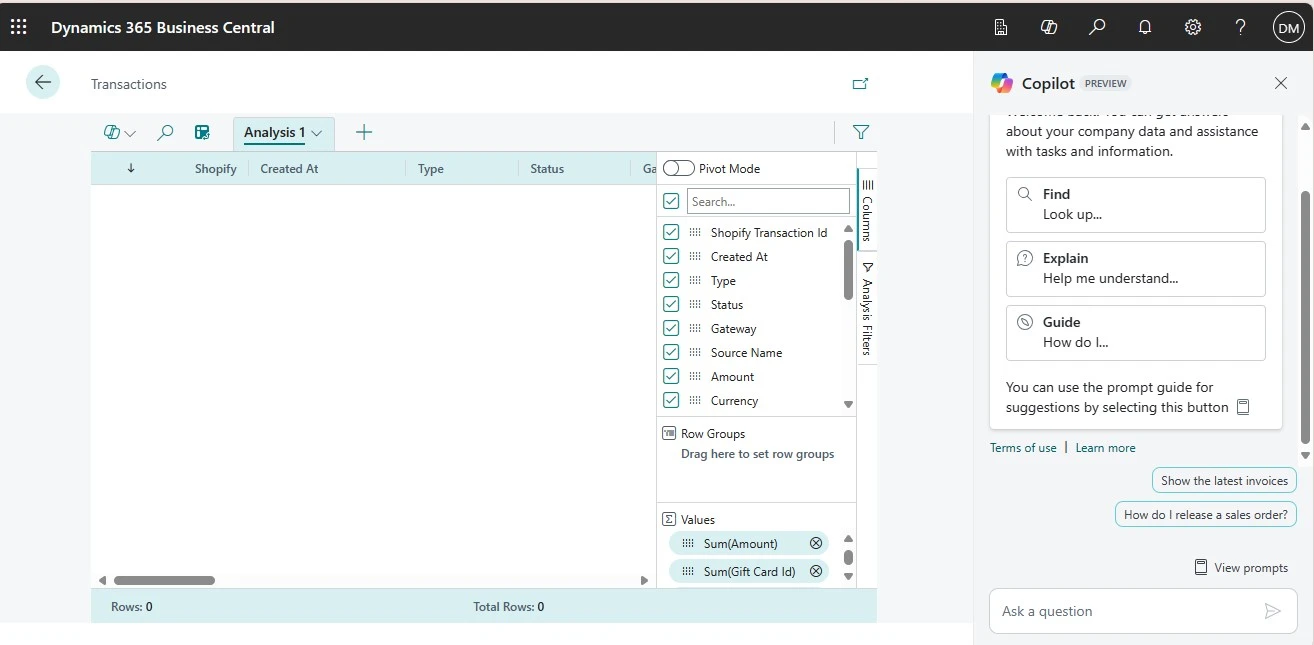Click the analysis mode toggle icon
This screenshot has width=1314, height=645.
(x=202, y=132)
